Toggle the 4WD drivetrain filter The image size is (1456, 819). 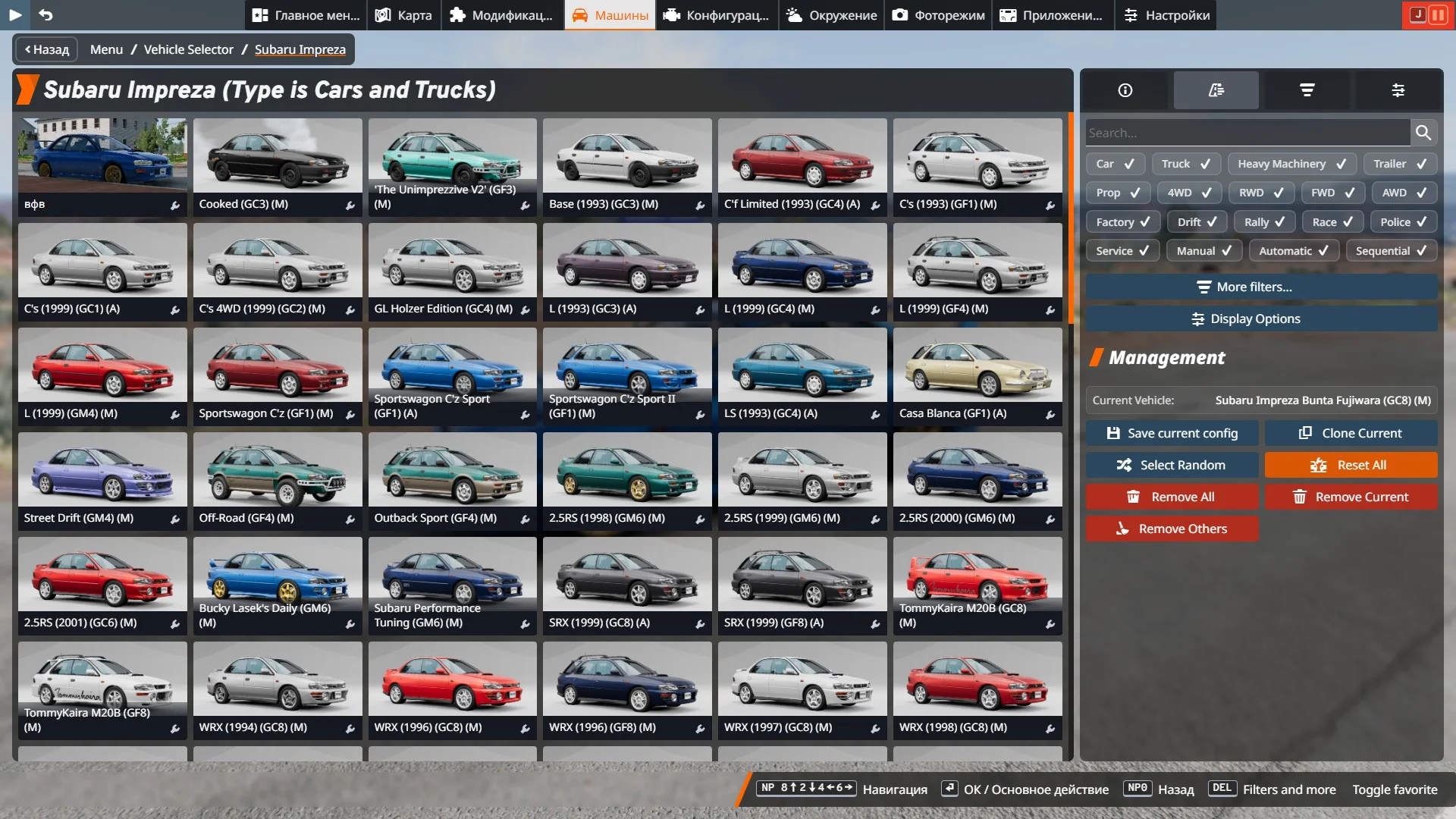pos(1189,193)
